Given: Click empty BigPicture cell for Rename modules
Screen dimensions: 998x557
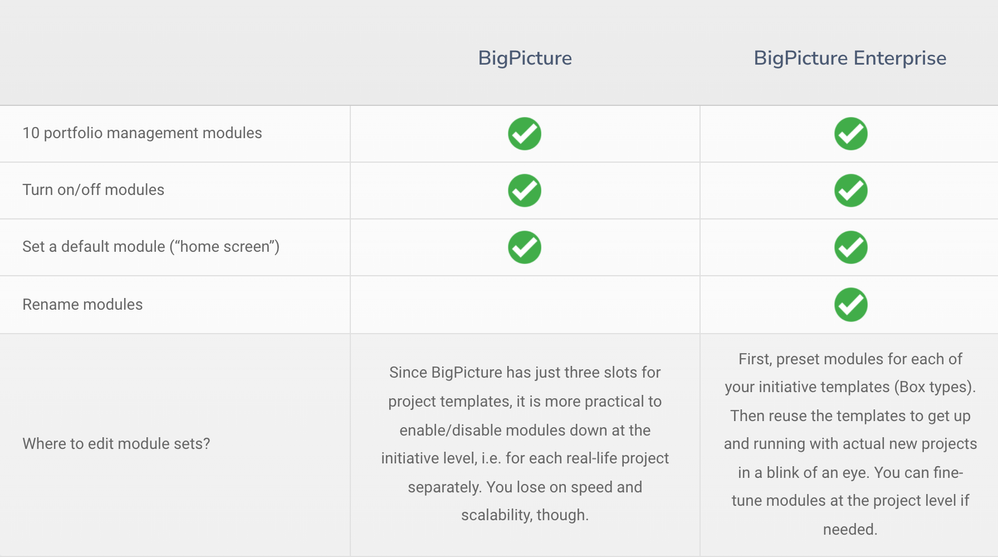Looking at the screenshot, I should (525, 305).
